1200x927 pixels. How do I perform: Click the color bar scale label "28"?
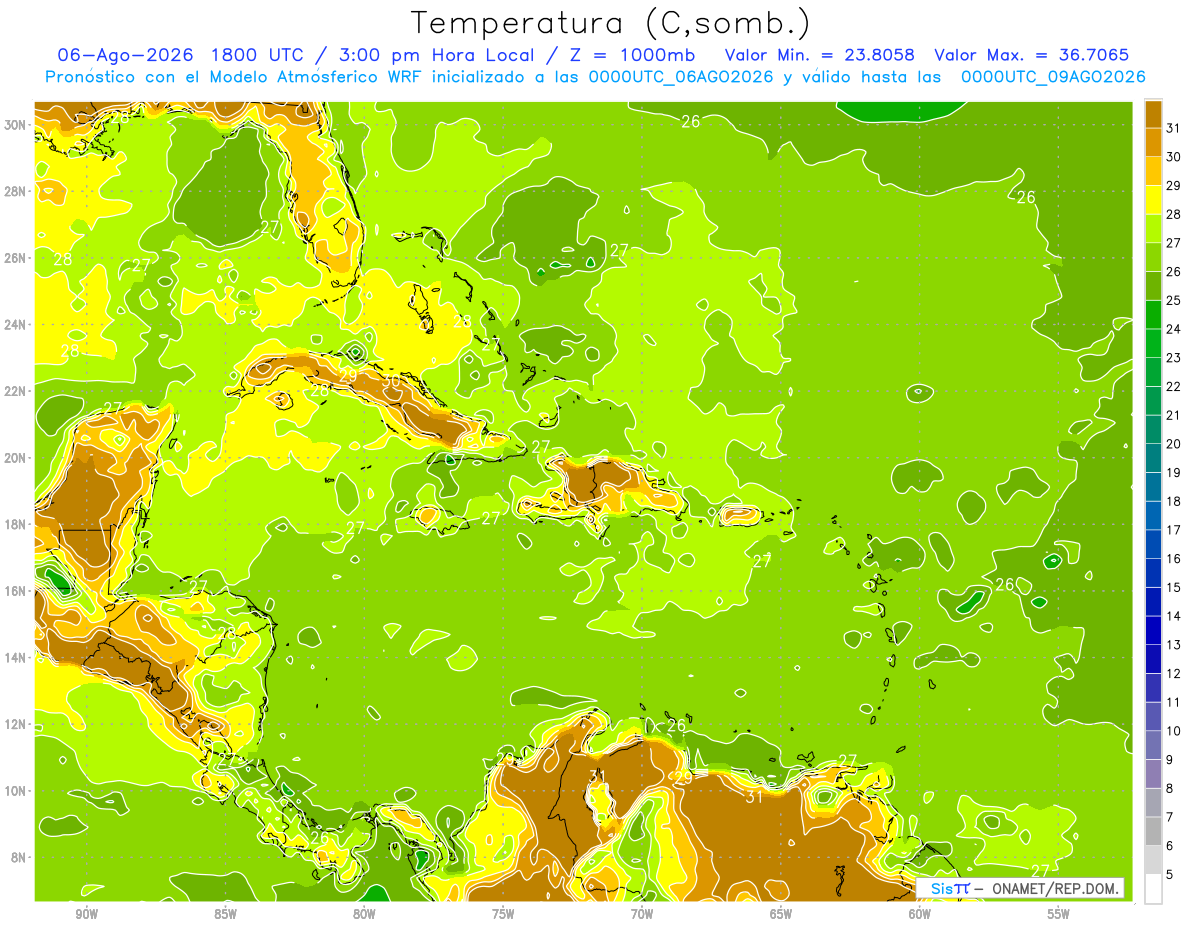pos(1173,214)
